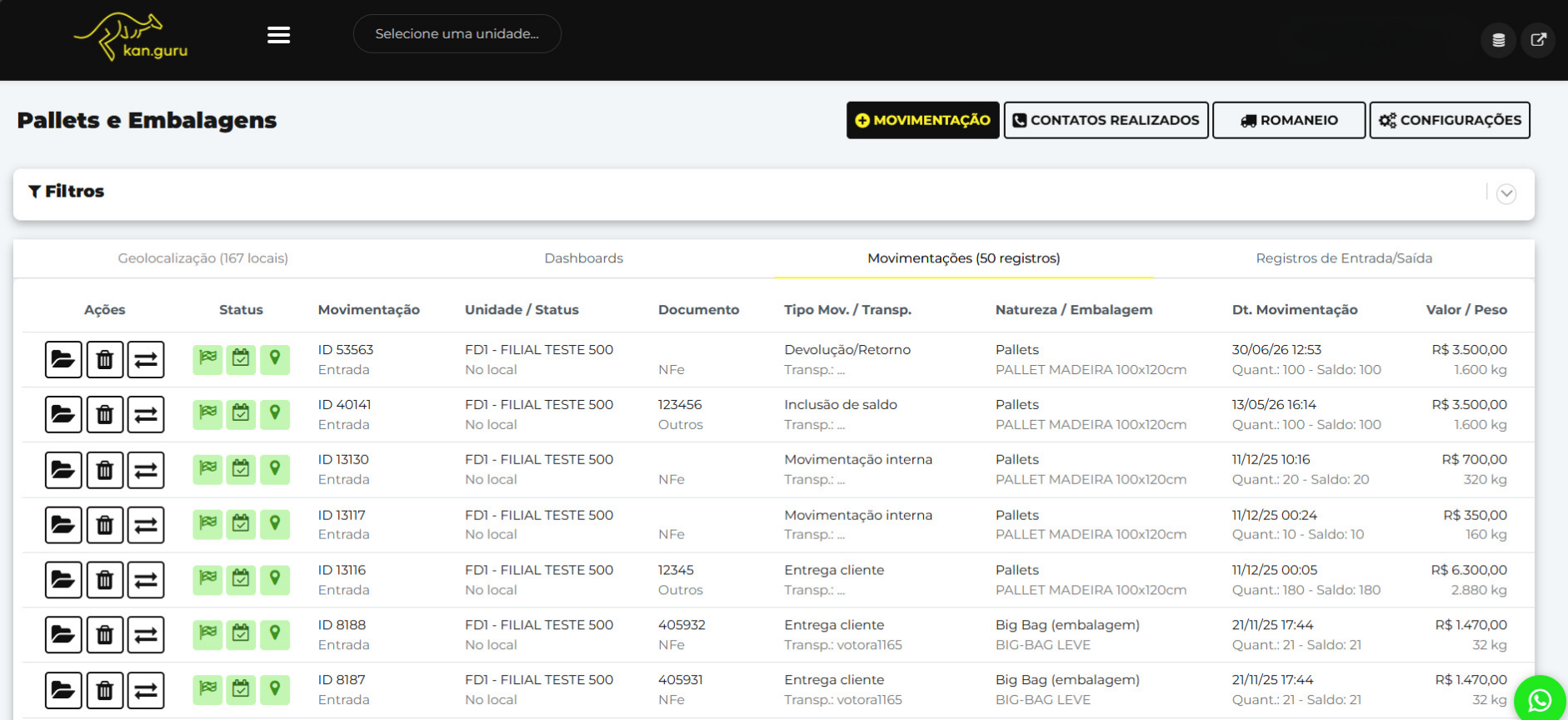Open folder for movement ID 13116
This screenshot has height=720, width=1568.
63,580
